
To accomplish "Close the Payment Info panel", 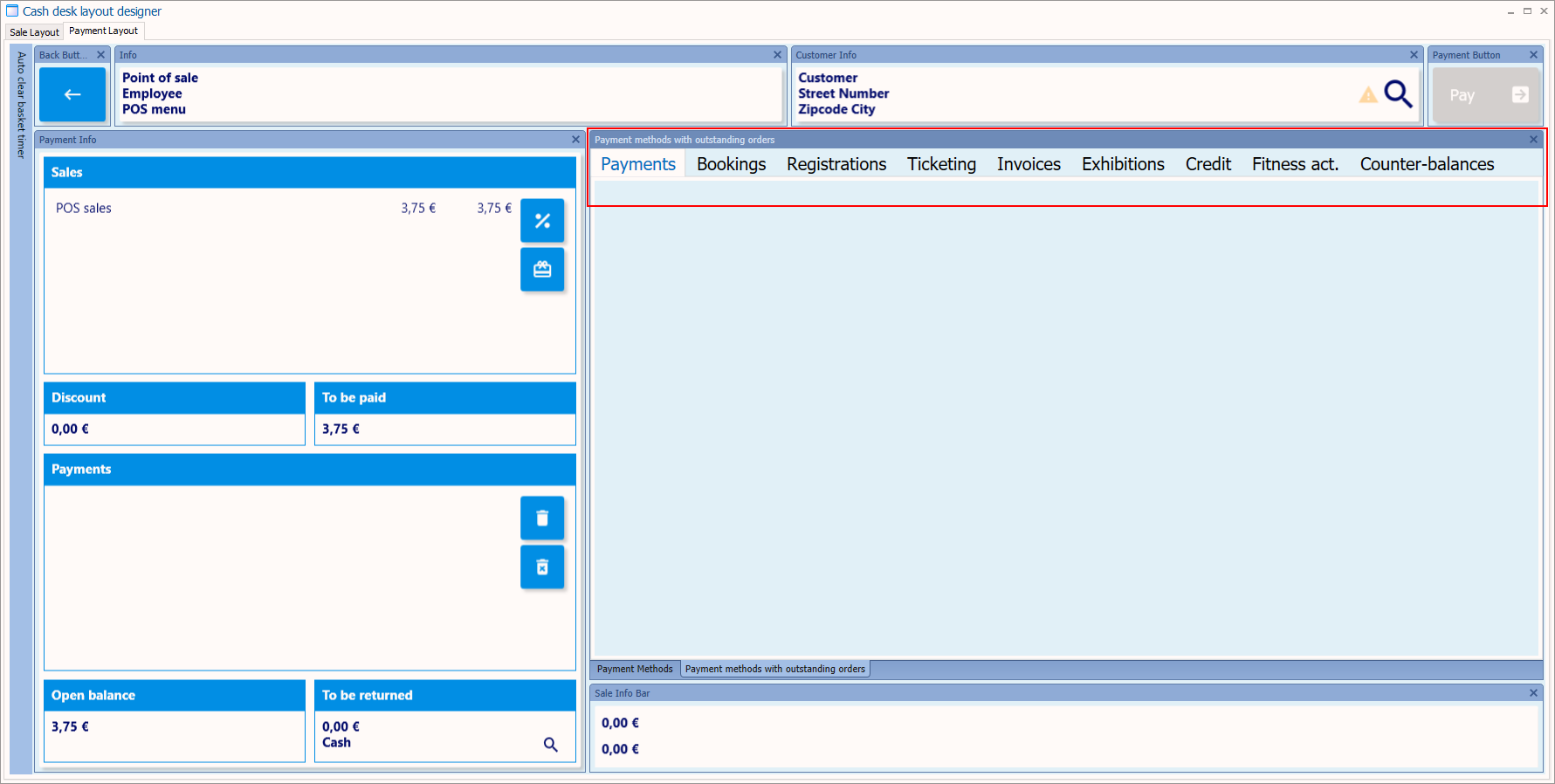I will [575, 140].
